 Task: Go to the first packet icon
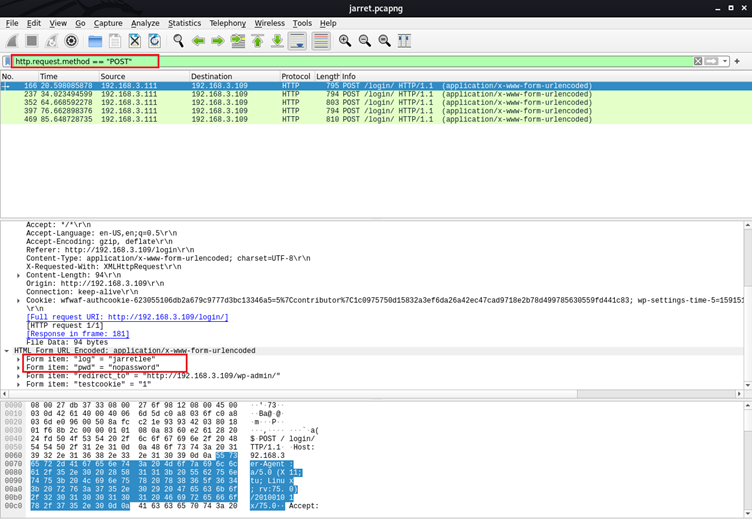point(257,41)
